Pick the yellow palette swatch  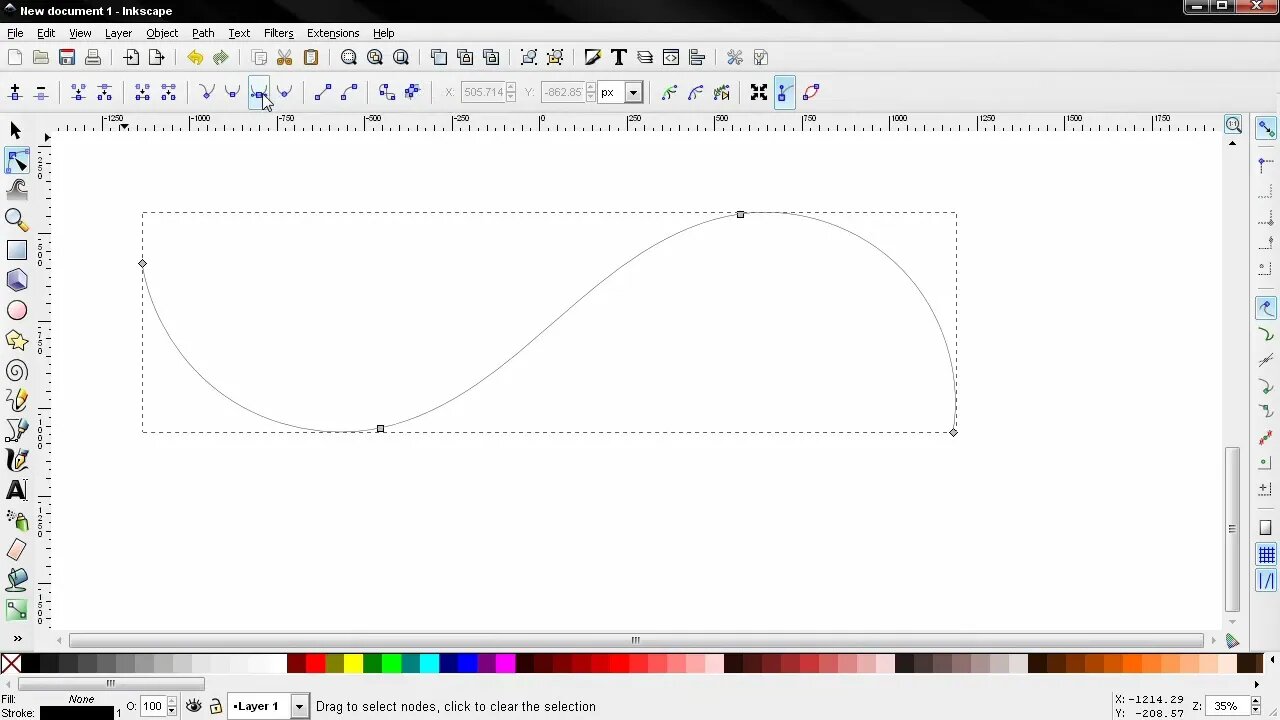[353, 663]
